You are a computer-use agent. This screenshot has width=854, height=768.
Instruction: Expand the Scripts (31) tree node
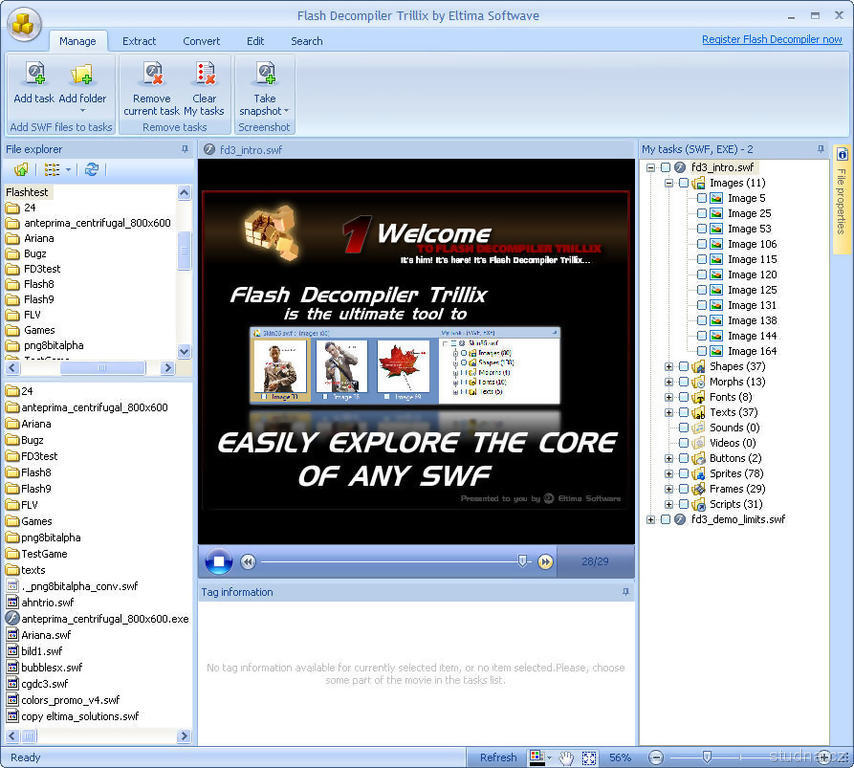(669, 505)
